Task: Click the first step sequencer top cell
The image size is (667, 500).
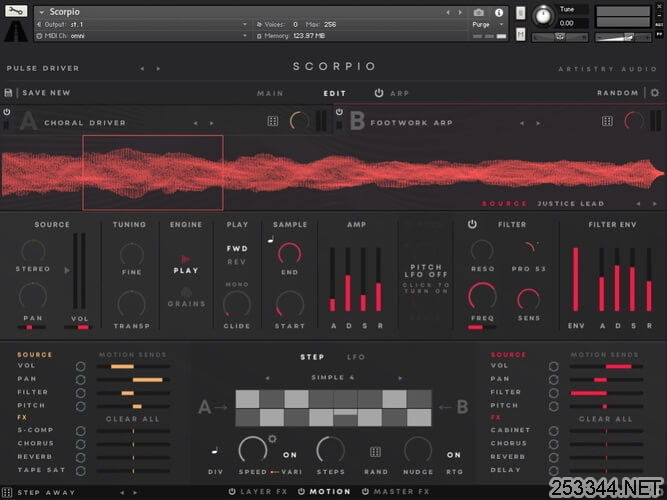Action: coord(247,399)
